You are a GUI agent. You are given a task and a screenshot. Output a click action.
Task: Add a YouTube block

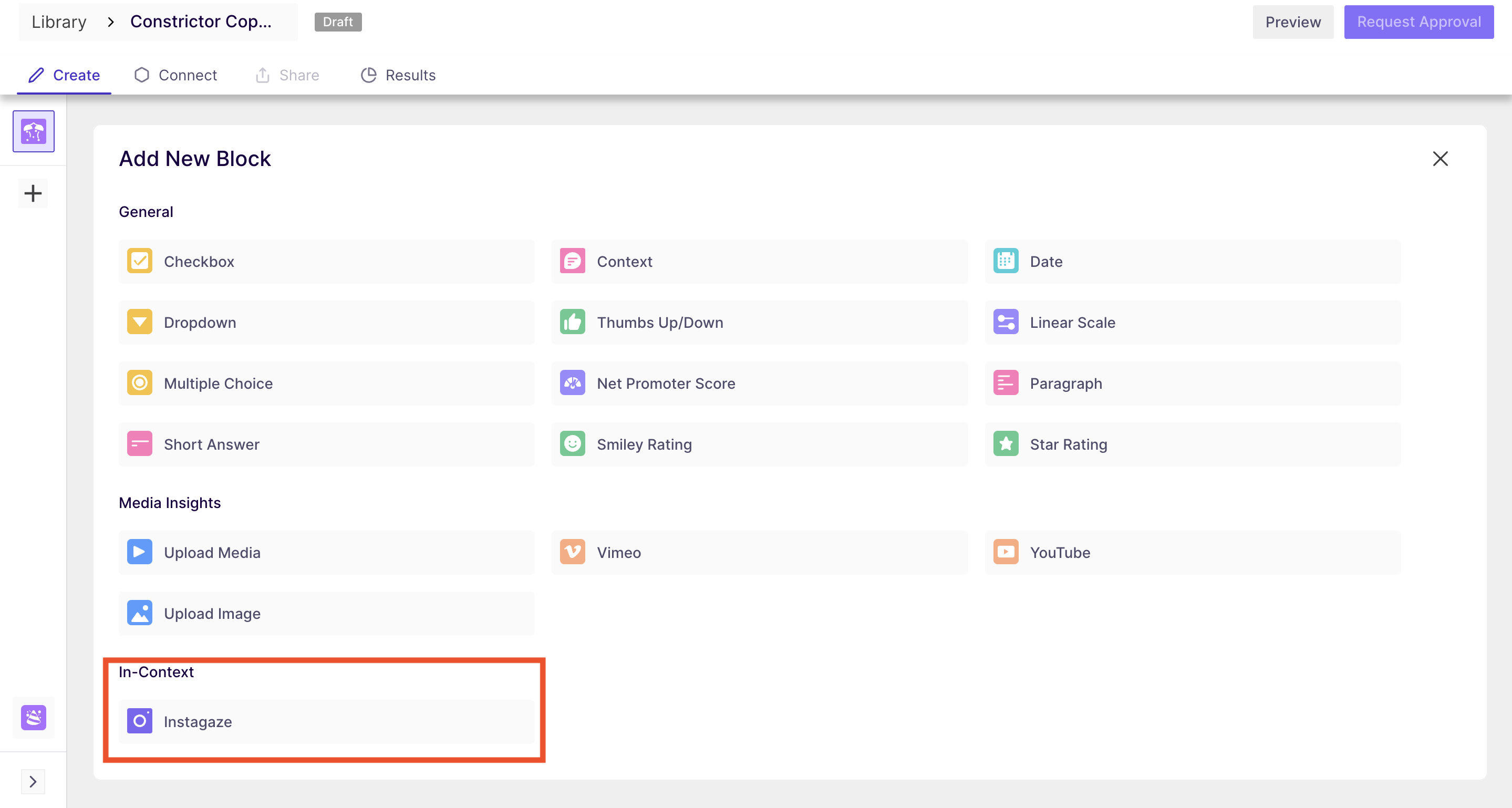pyautogui.click(x=1193, y=553)
